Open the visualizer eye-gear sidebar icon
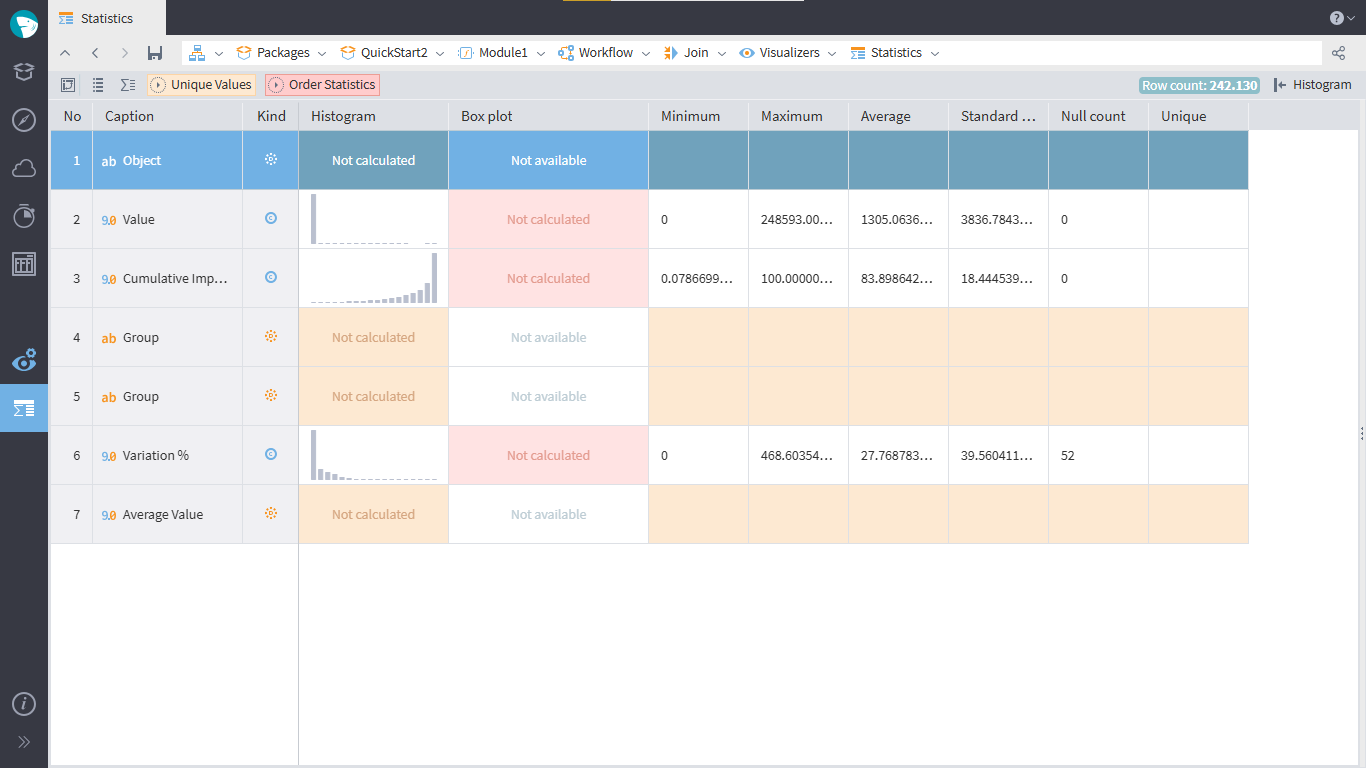The height and width of the screenshot is (768, 1366). click(x=24, y=360)
